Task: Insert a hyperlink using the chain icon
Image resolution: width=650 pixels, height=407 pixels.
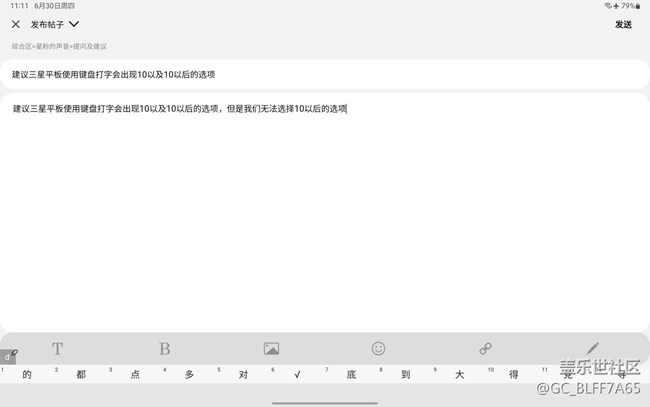Action: pyautogui.click(x=485, y=349)
